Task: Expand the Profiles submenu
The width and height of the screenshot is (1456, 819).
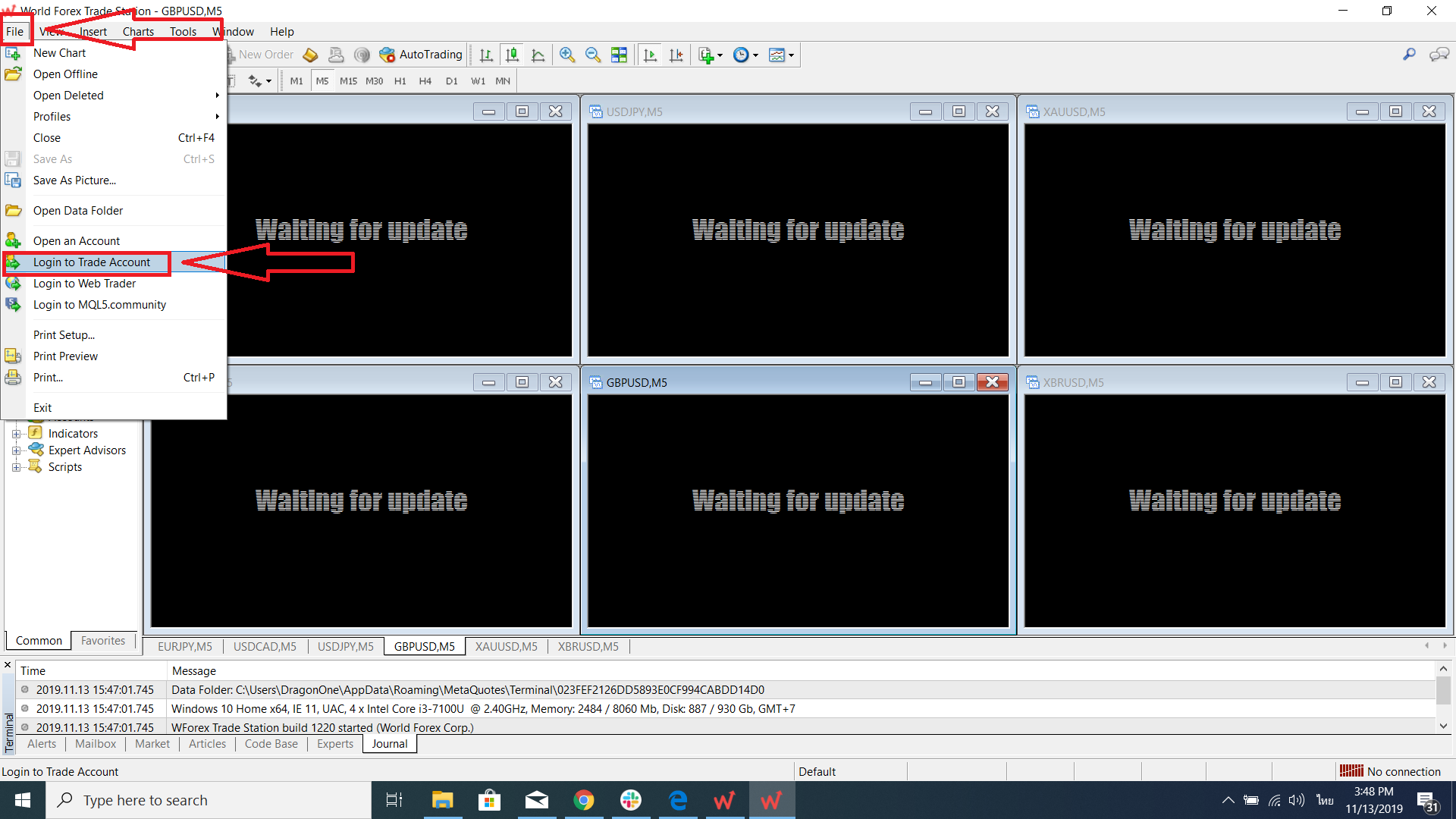Action: [114, 117]
